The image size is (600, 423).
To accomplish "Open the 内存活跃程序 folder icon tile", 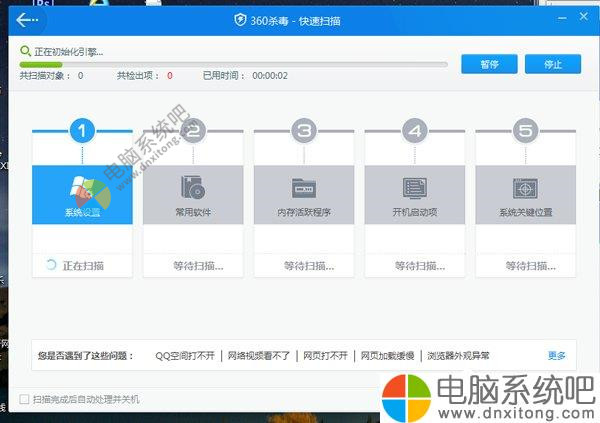I will click(304, 194).
